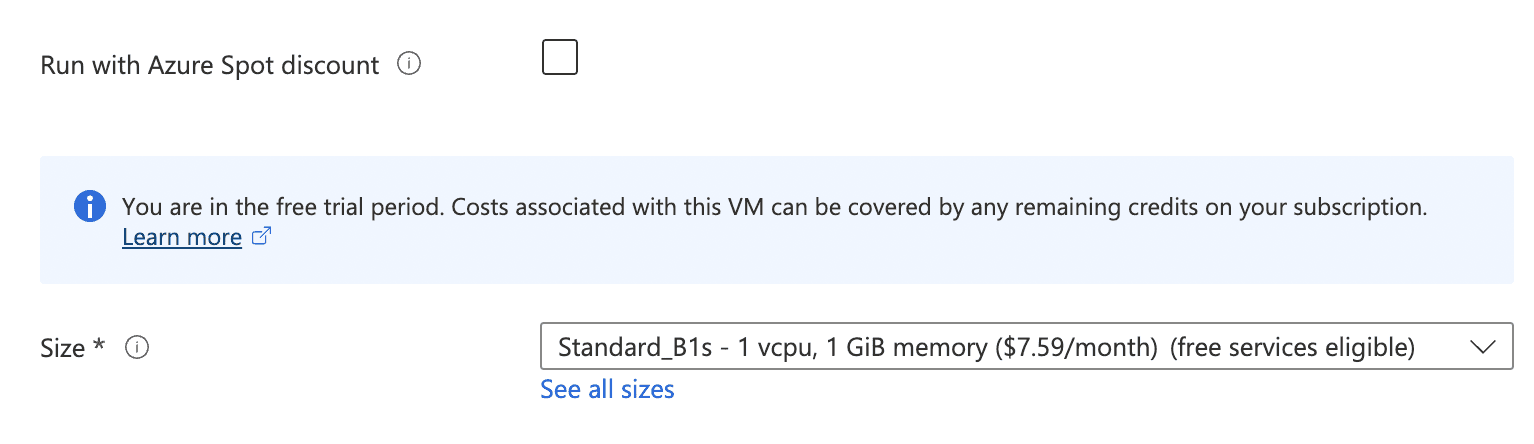The width and height of the screenshot is (1534, 444).
Task: Click the free trial period notice banner
Action: [x=777, y=219]
